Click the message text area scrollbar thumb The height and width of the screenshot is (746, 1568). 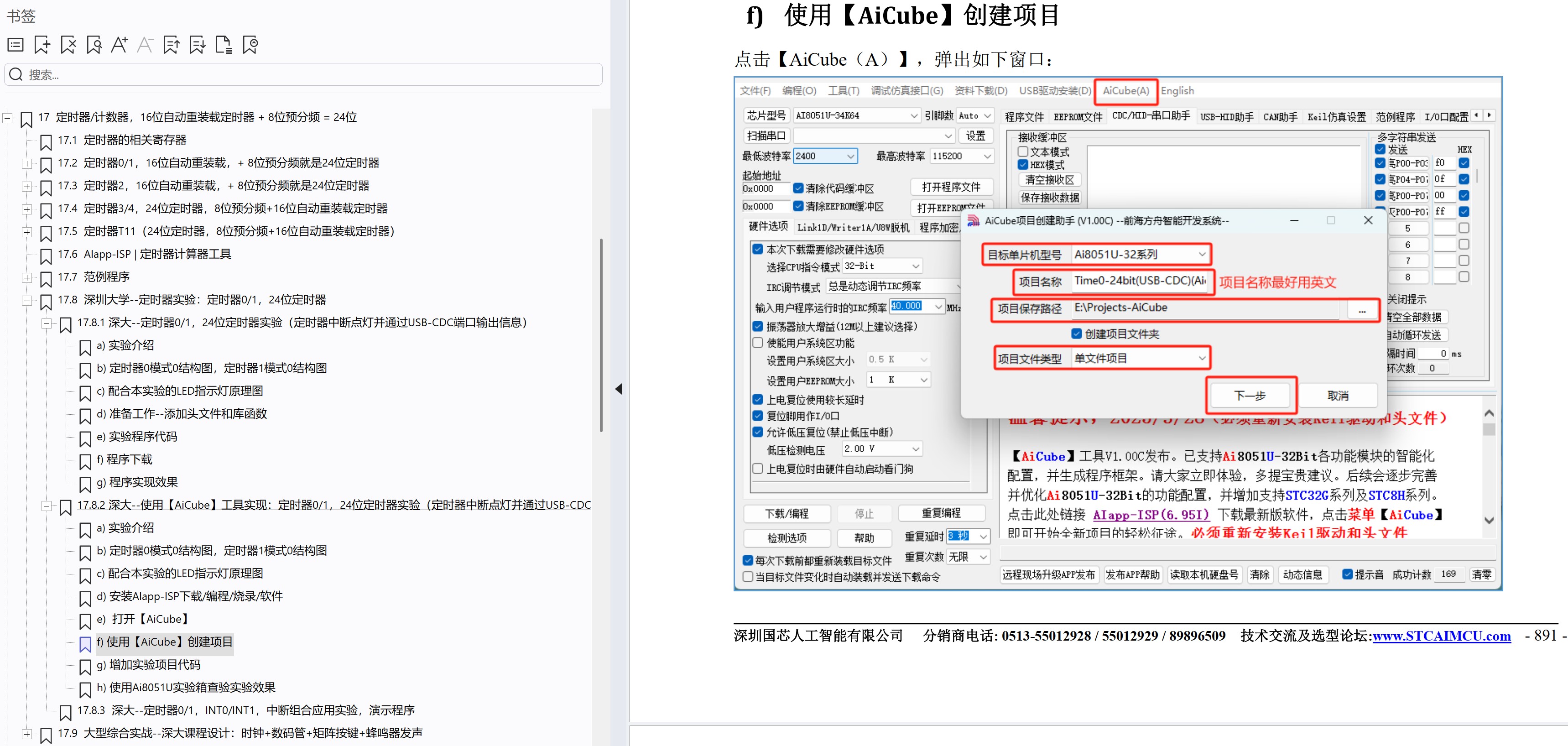point(1489,429)
